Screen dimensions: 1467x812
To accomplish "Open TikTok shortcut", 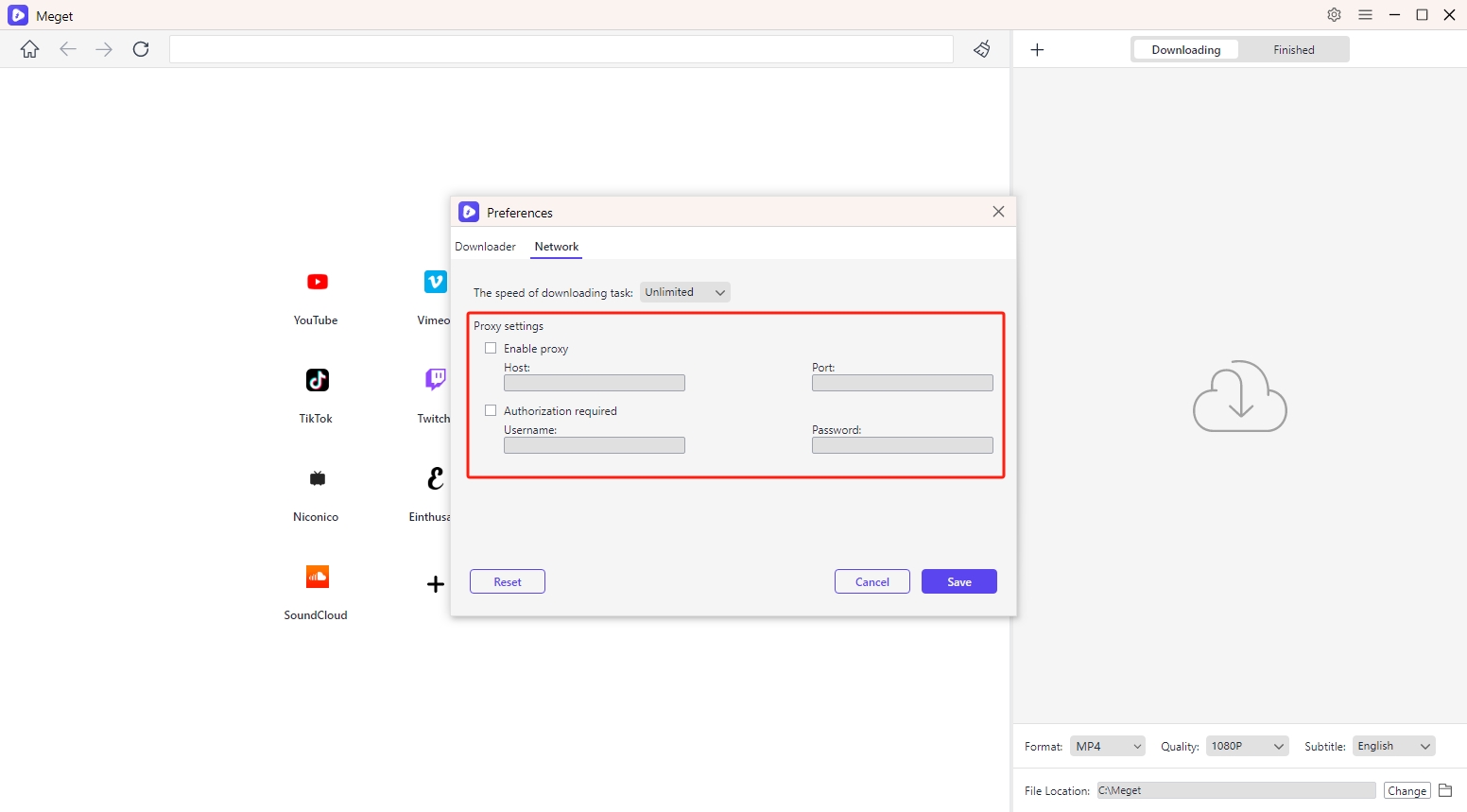I will [317, 397].
